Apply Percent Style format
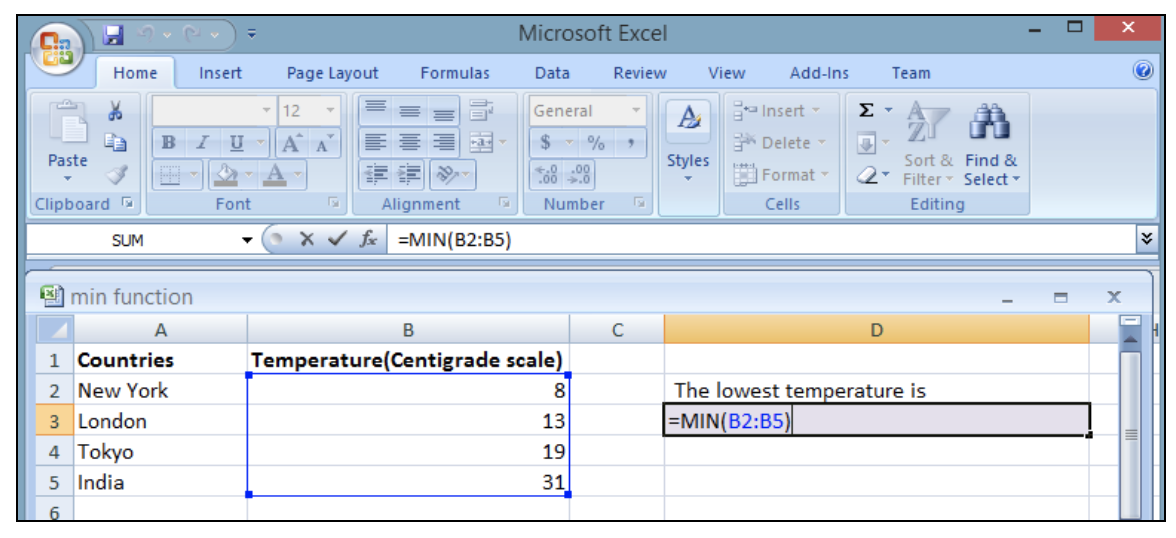1176x538 pixels. click(x=596, y=143)
